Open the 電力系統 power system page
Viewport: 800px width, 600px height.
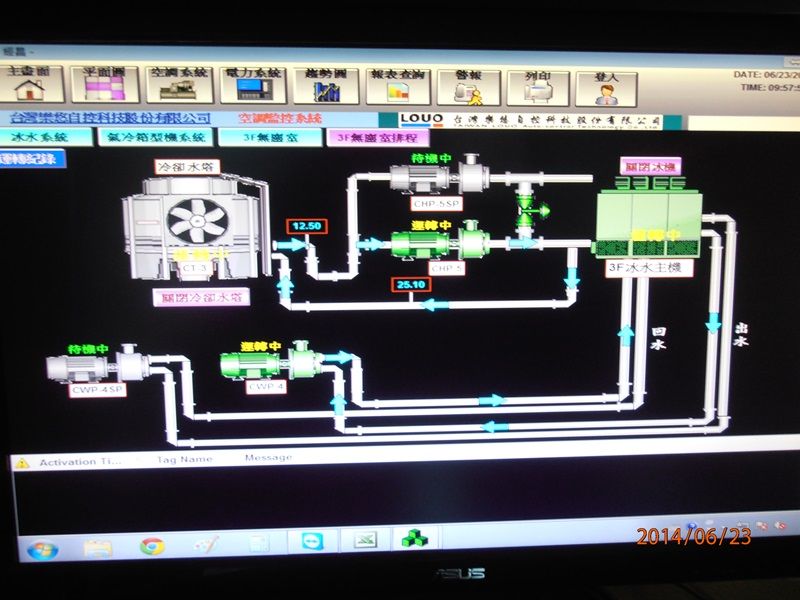[253, 87]
